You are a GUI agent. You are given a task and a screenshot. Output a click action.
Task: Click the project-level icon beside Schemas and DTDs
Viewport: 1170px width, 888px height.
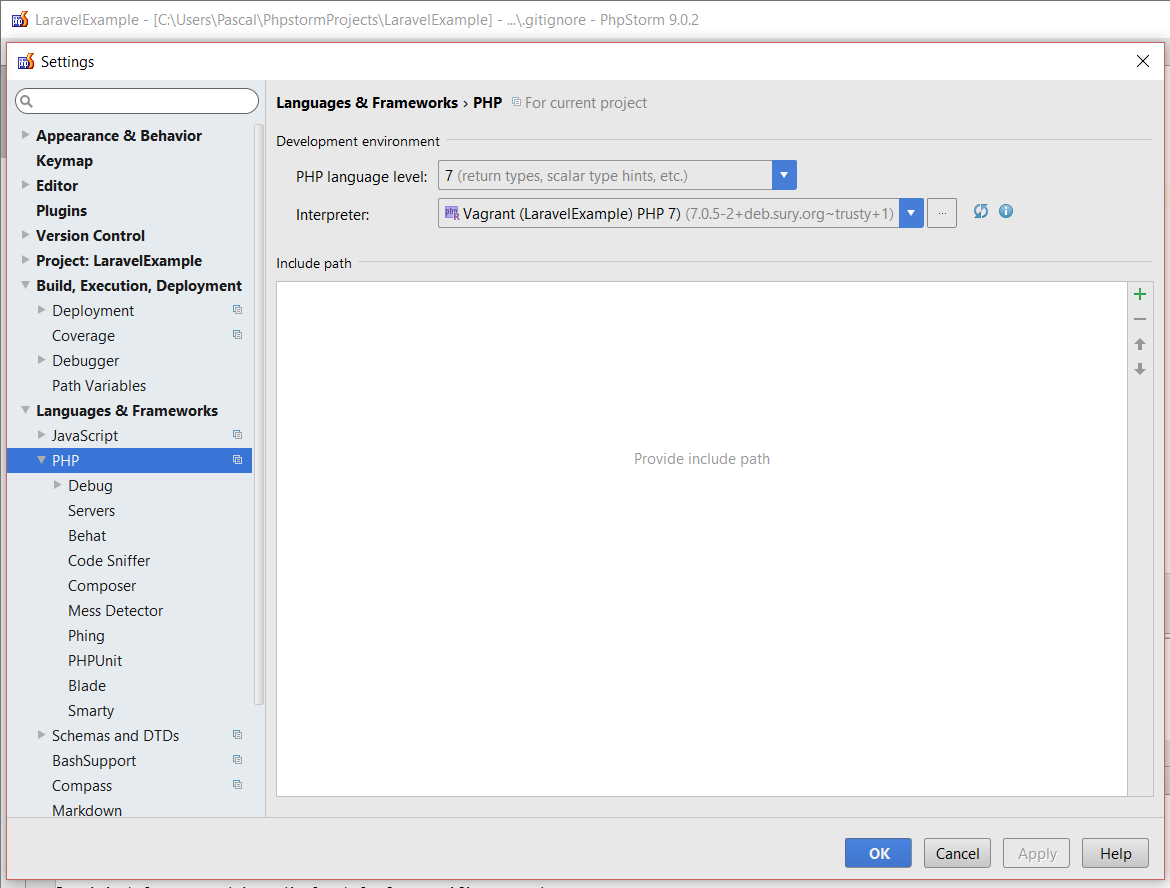click(x=237, y=735)
